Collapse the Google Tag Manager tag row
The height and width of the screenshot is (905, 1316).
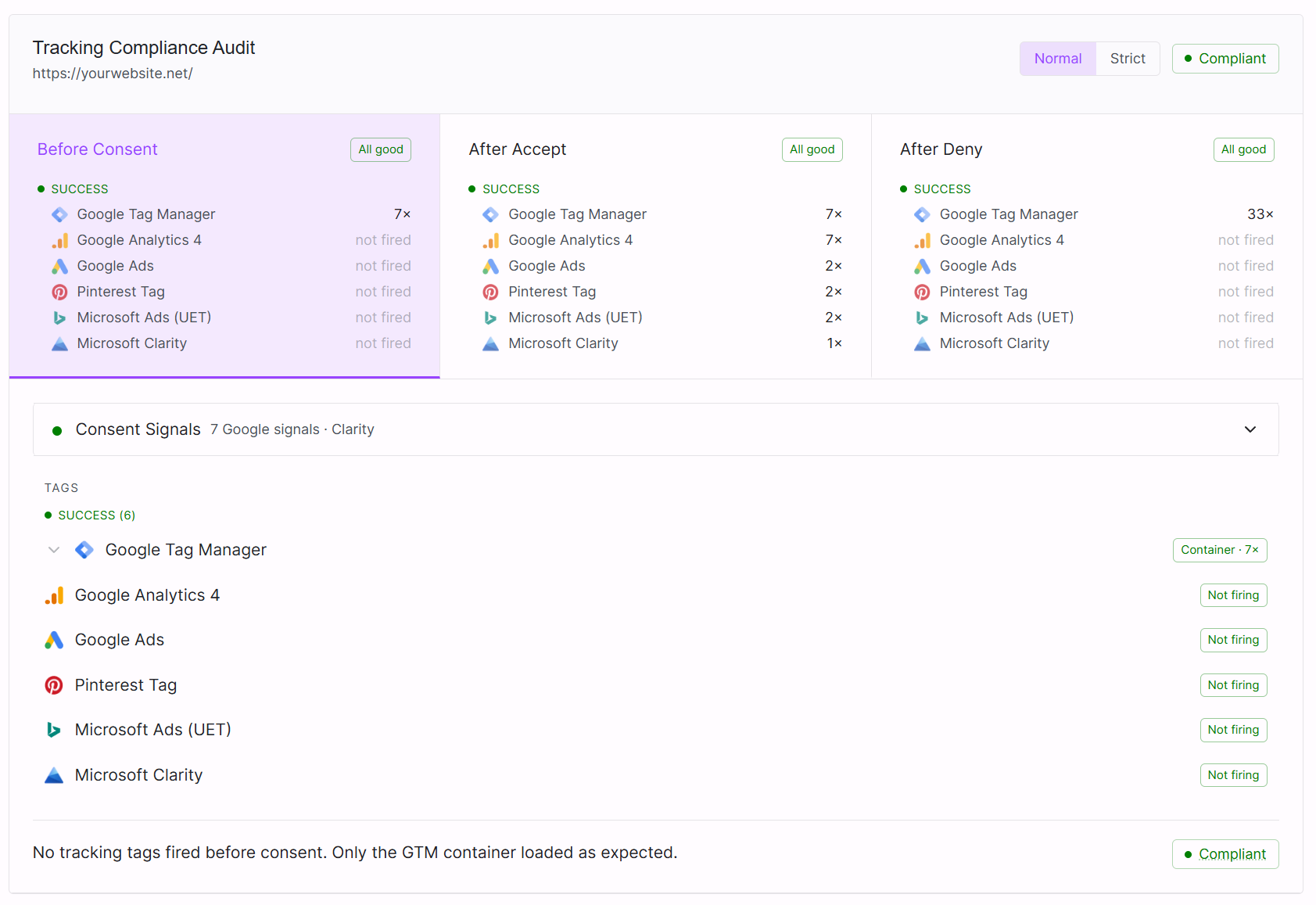coord(54,550)
